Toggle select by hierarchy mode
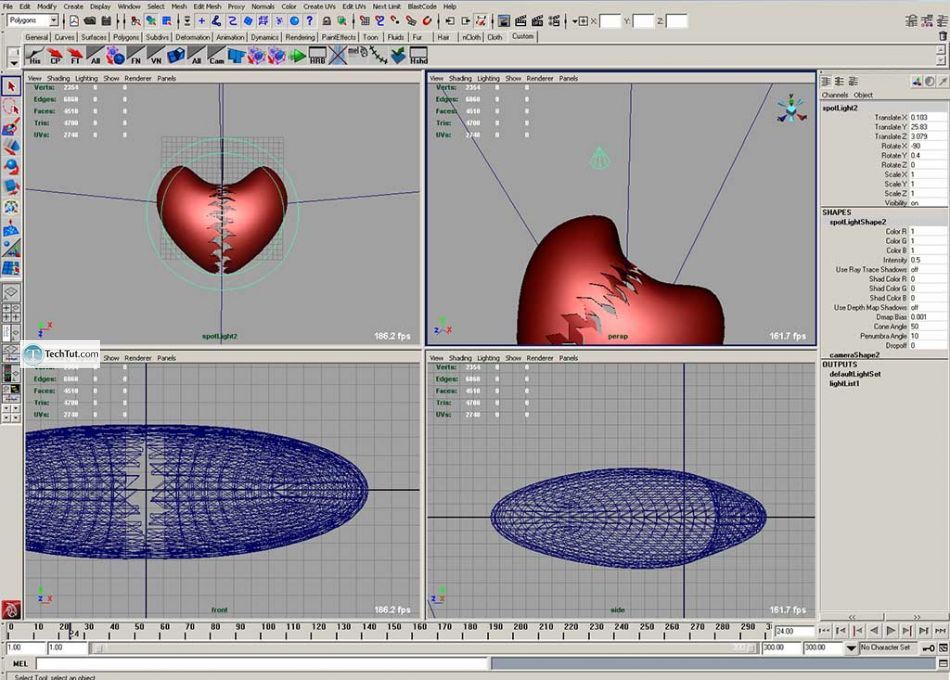Screen dimensions: 950x680 pyautogui.click(x=136, y=21)
